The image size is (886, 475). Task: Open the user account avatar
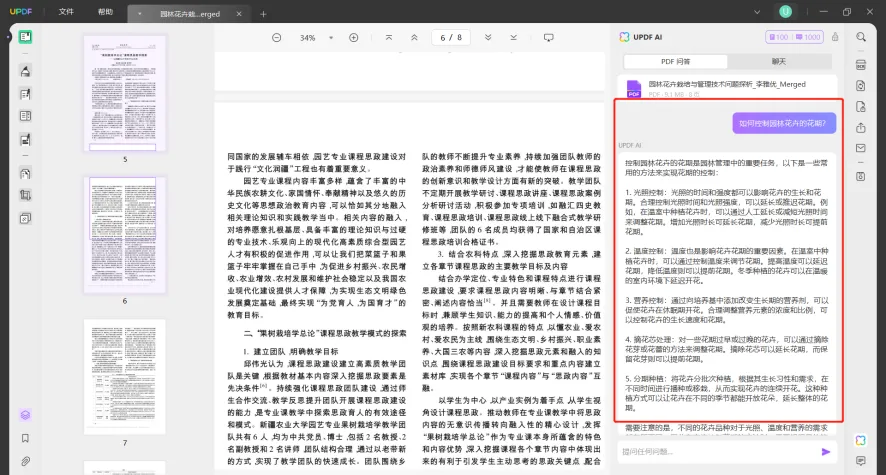(x=785, y=11)
